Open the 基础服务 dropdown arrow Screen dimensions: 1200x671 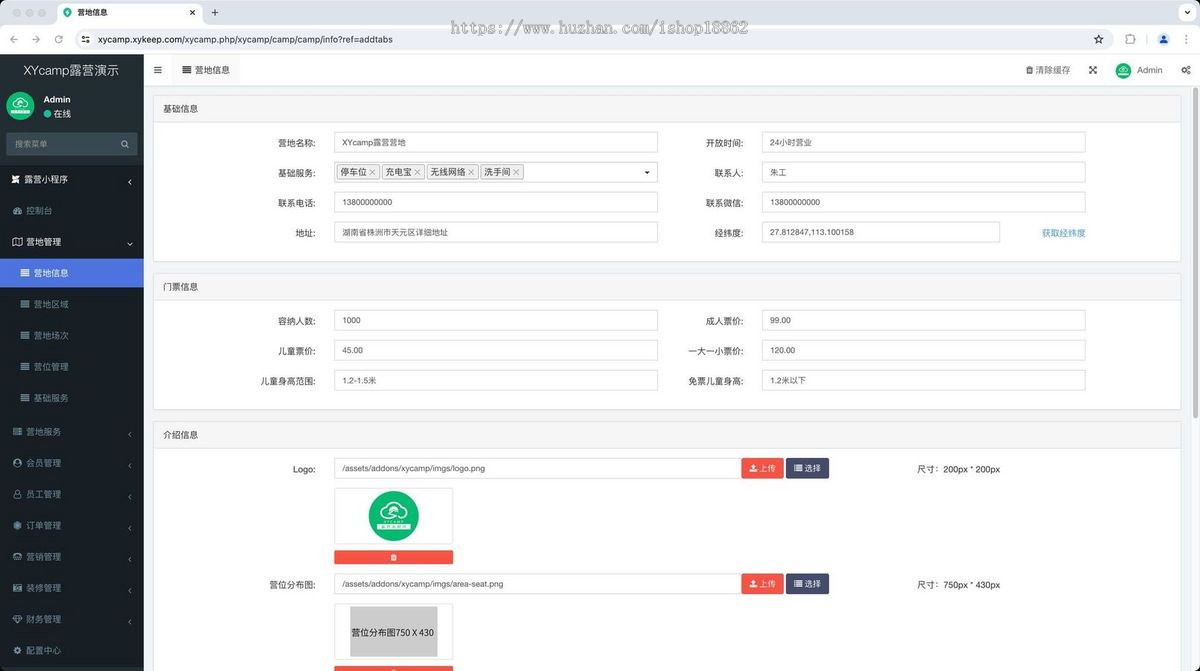(646, 173)
